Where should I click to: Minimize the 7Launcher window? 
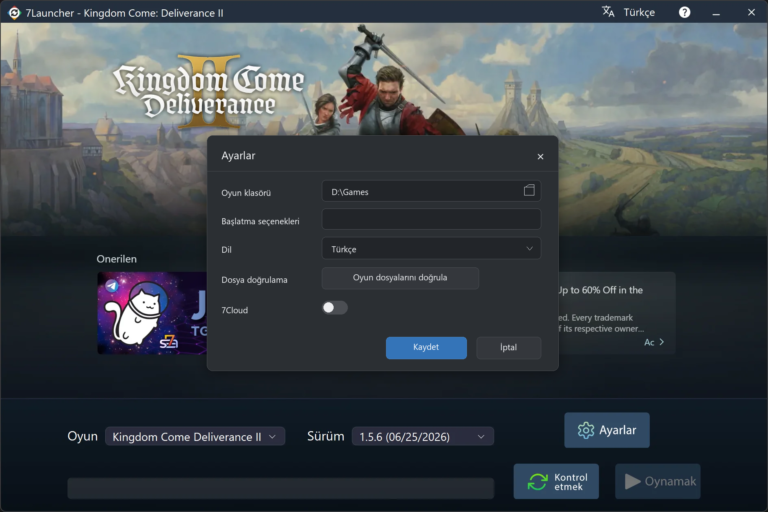716,13
